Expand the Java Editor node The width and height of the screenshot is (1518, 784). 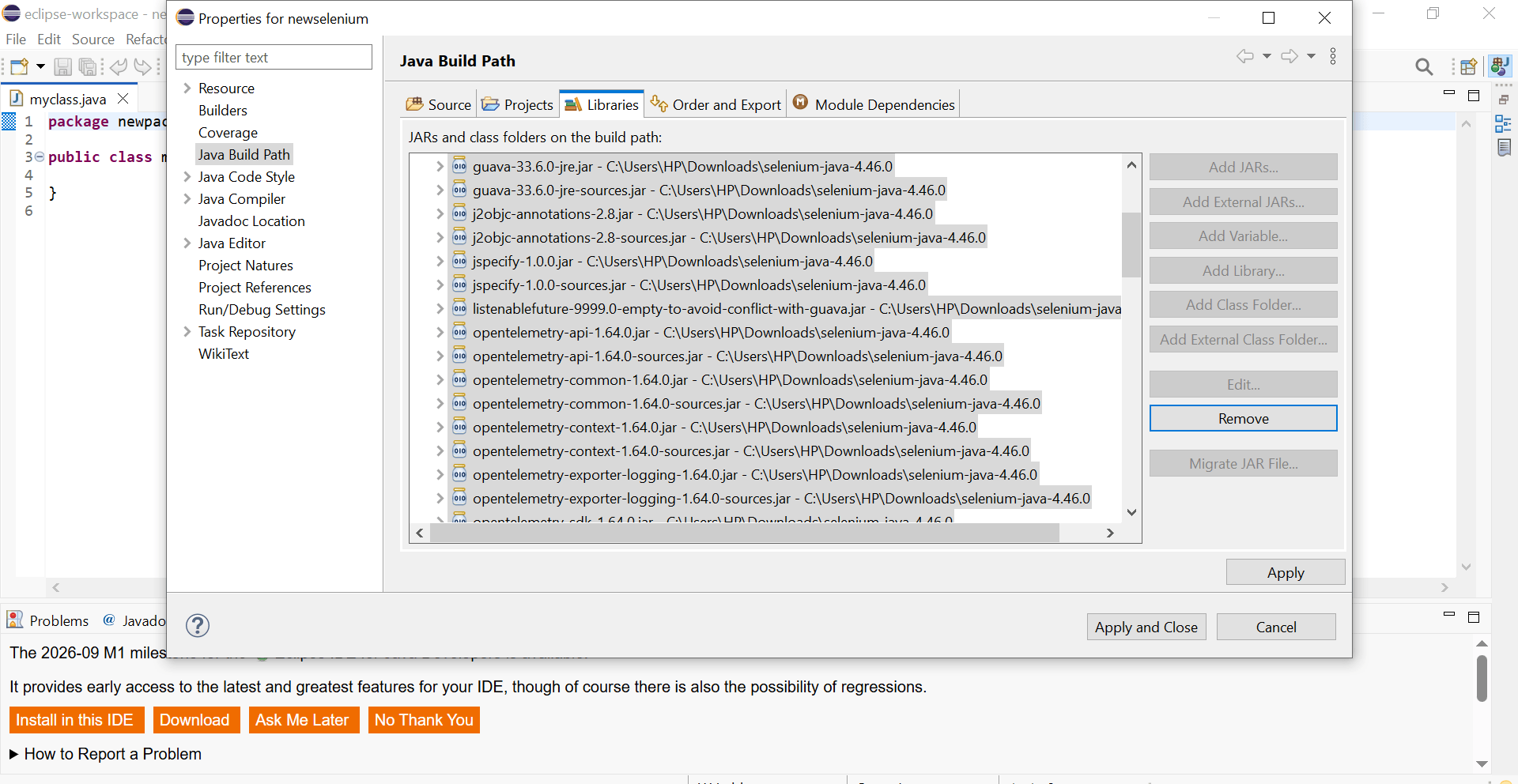(x=187, y=243)
